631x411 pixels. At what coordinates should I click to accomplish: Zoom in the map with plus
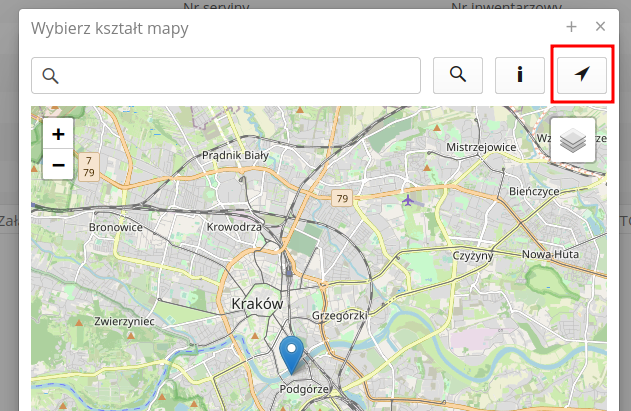[x=58, y=134]
